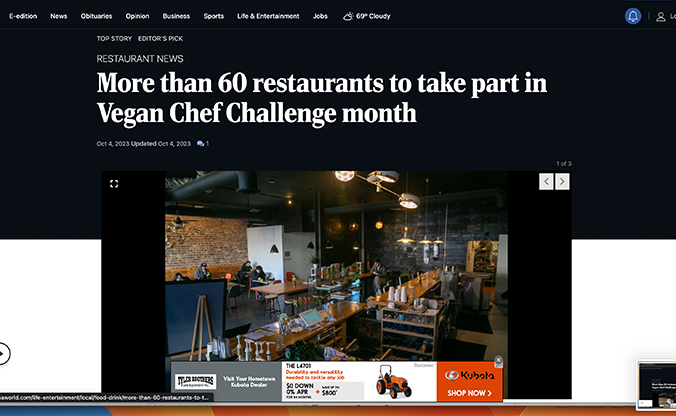Open the Sports section
The width and height of the screenshot is (676, 416).
pos(214,16)
